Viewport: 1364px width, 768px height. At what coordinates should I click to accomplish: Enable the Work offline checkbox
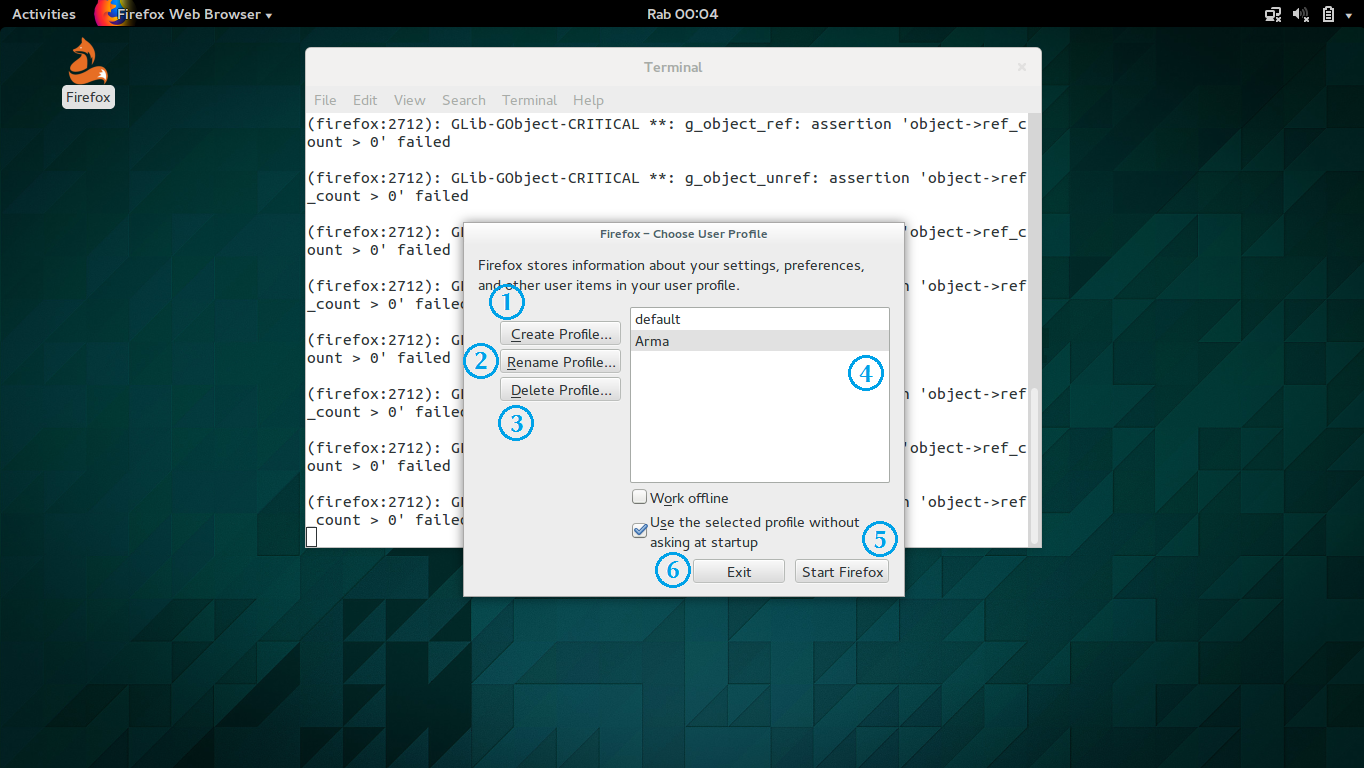(640, 497)
